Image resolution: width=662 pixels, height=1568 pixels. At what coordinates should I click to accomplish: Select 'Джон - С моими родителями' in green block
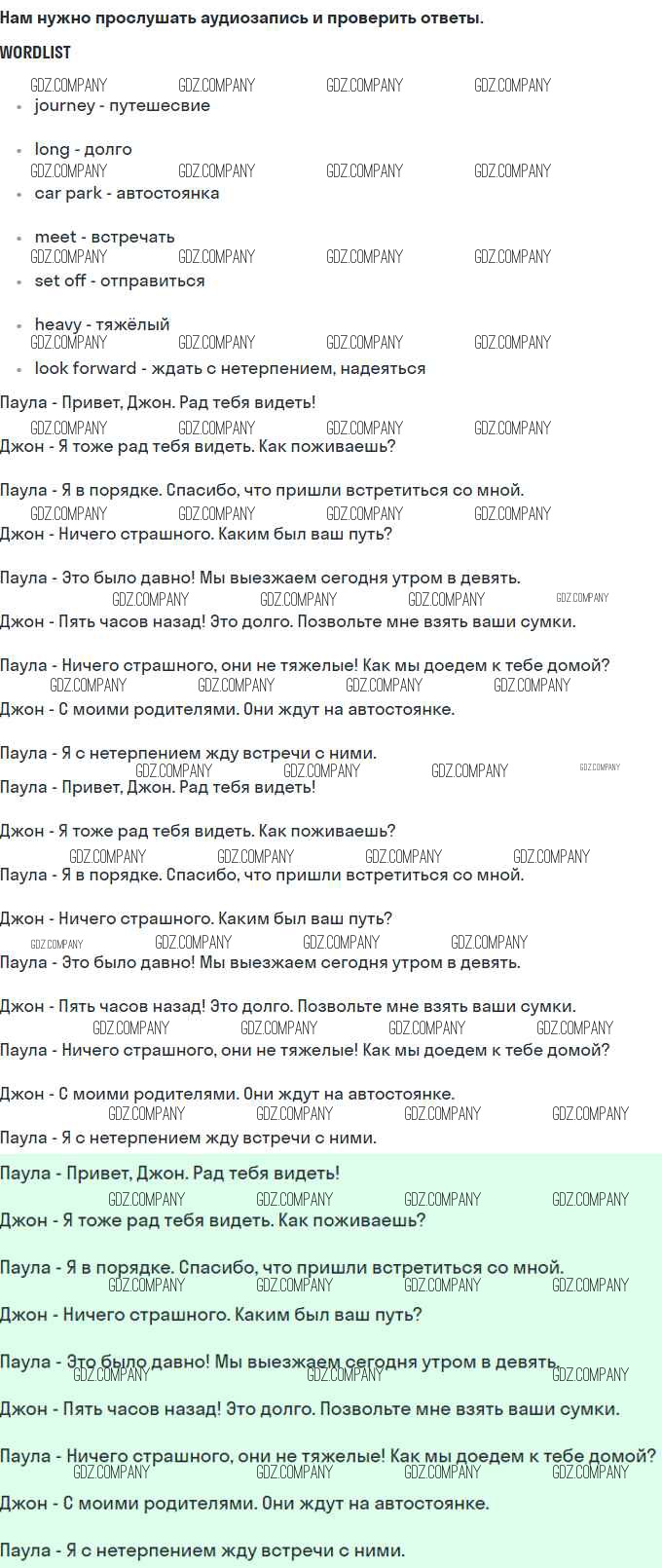coord(244,1503)
